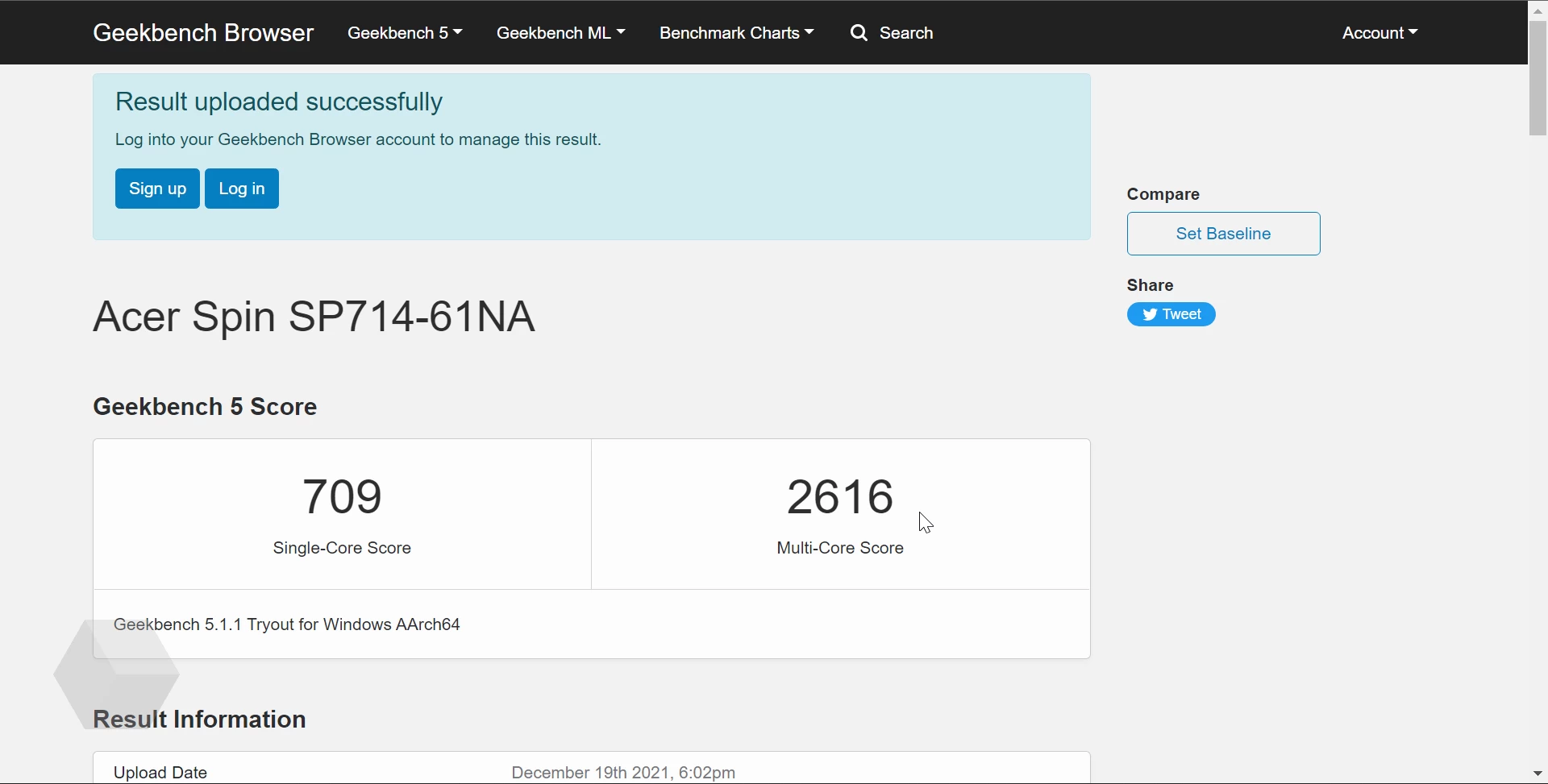Click the December 19th 2021 upload date
1548x784 pixels.
623,773
